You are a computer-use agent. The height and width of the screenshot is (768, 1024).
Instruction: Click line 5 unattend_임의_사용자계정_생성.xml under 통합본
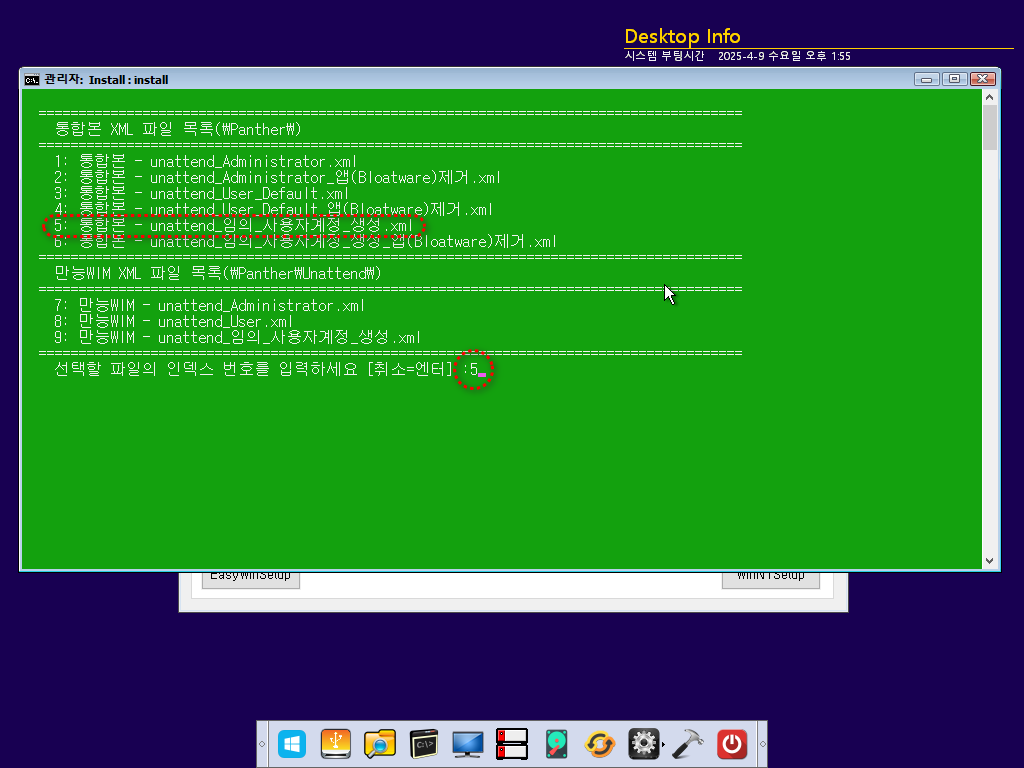click(x=234, y=226)
